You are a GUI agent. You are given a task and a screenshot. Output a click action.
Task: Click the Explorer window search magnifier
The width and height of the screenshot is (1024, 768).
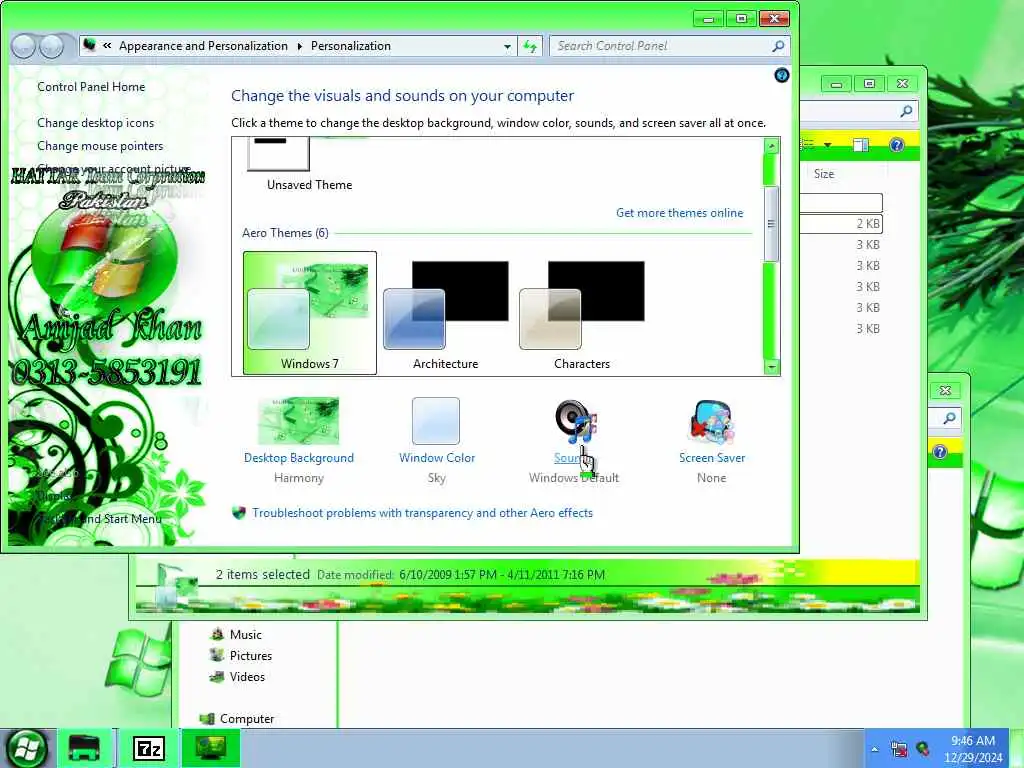[906, 111]
